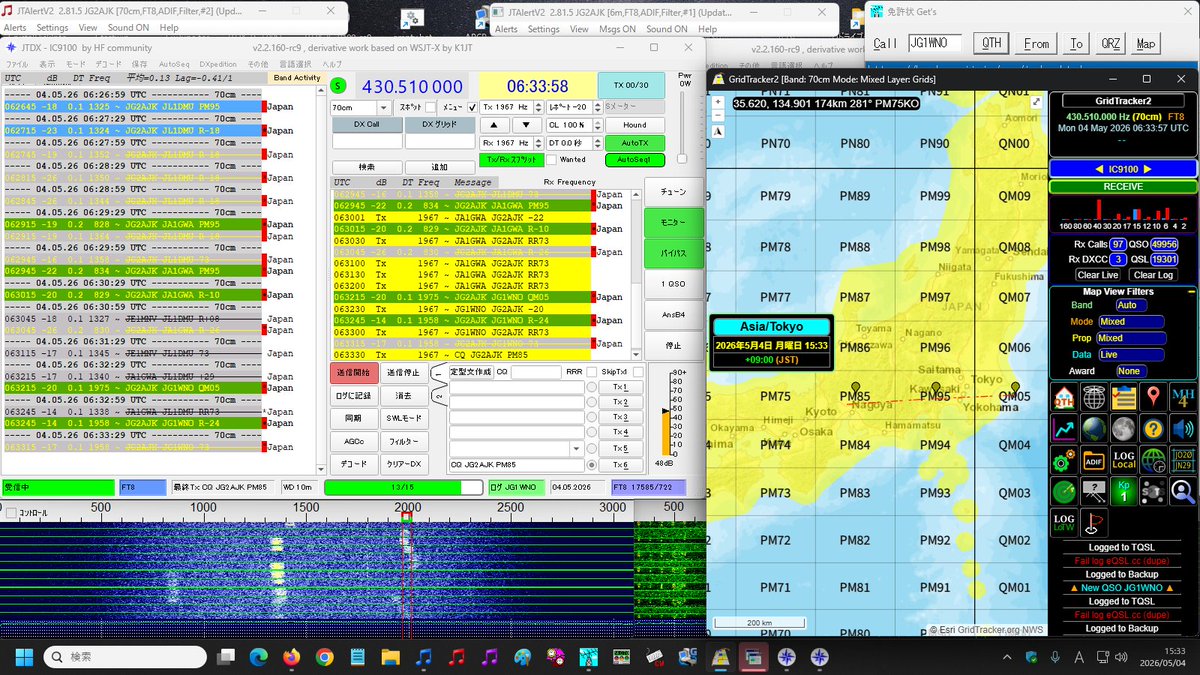This screenshot has height=675, width=1200.
Task: Click the map expand arrows icon
Action: (1037, 101)
